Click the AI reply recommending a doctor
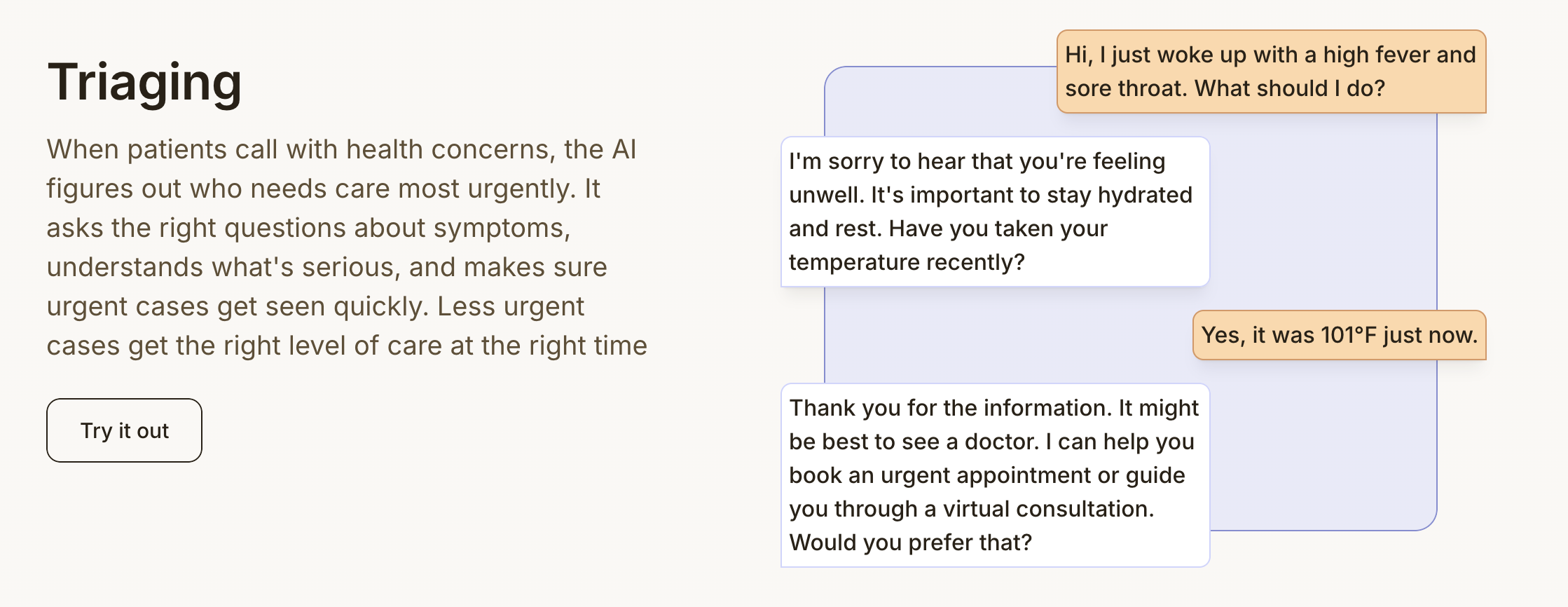1568x607 pixels. 994,475
